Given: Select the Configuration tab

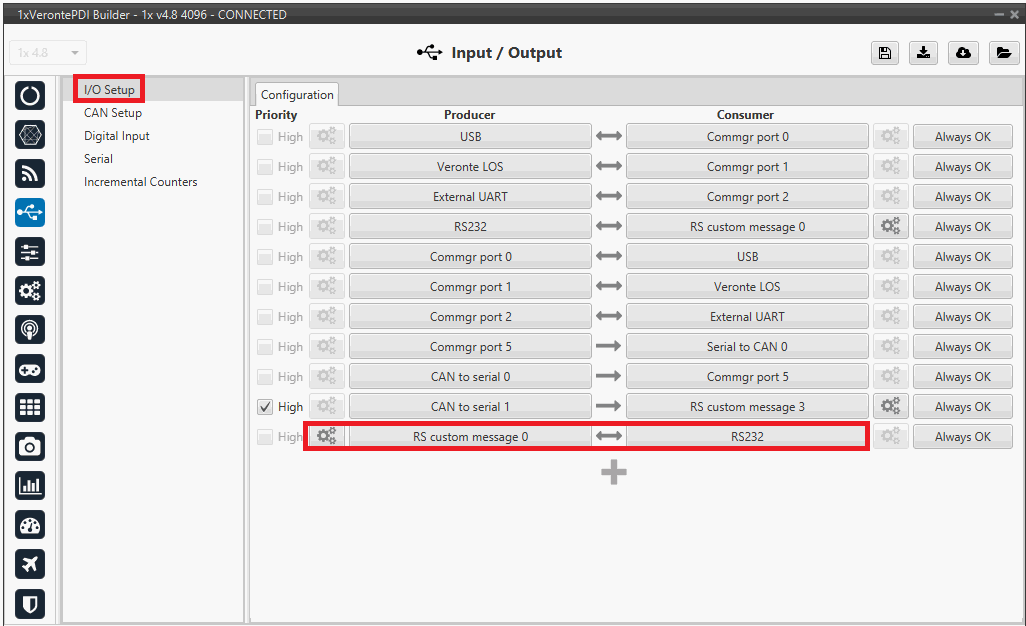Looking at the screenshot, I should (297, 95).
